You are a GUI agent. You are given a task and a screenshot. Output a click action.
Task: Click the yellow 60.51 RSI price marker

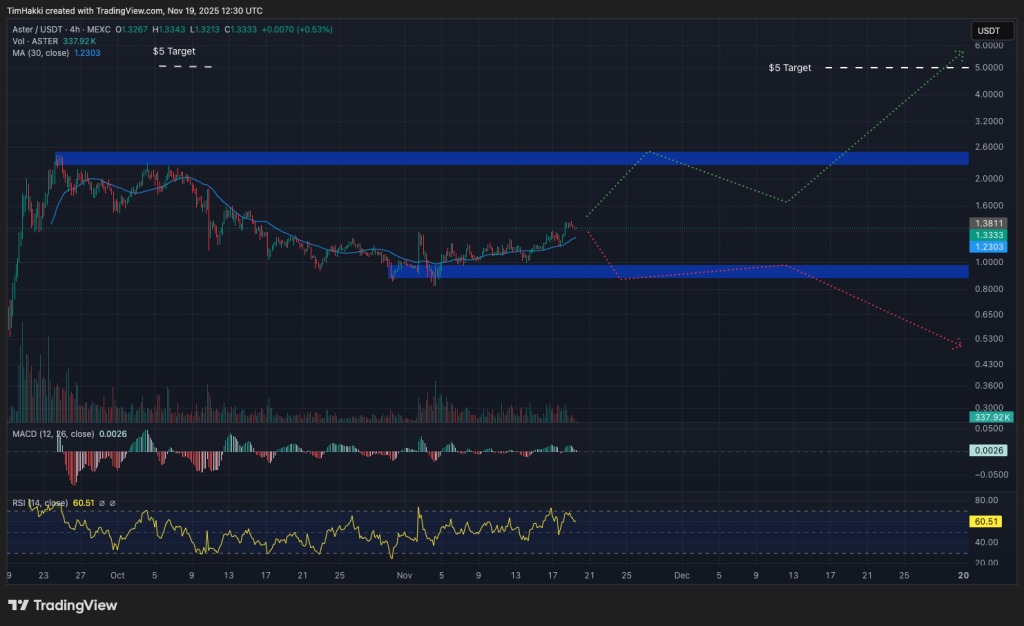pyautogui.click(x=985, y=521)
